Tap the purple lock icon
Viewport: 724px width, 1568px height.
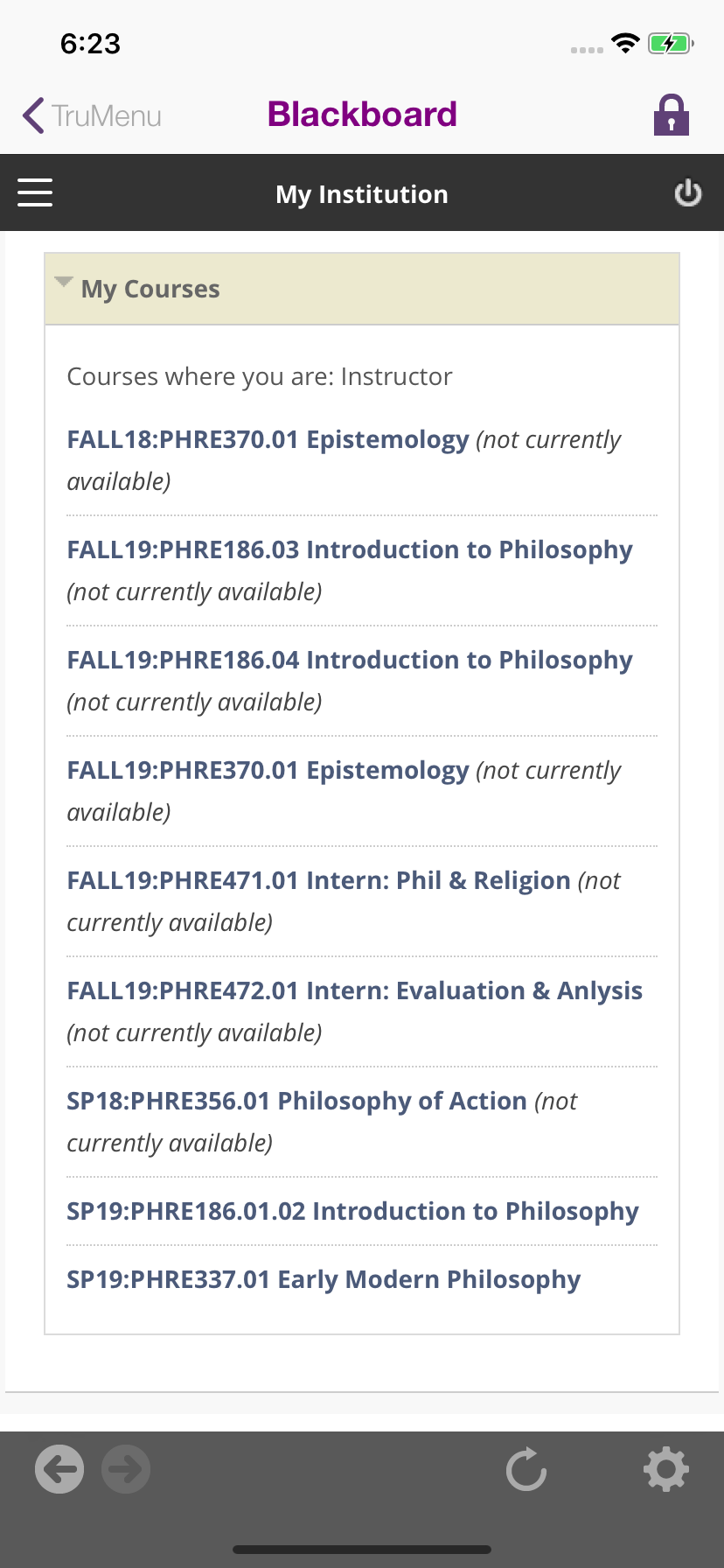[671, 115]
